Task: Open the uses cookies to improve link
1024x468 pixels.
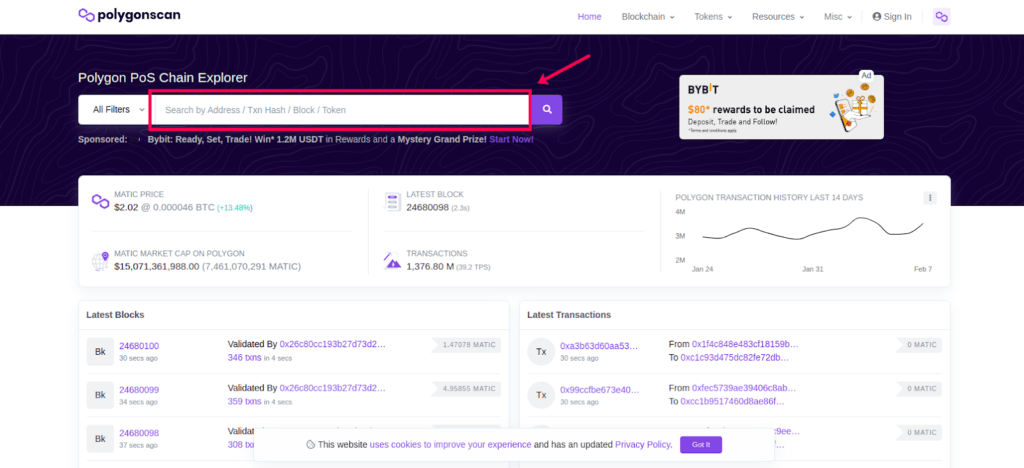Action: point(451,445)
